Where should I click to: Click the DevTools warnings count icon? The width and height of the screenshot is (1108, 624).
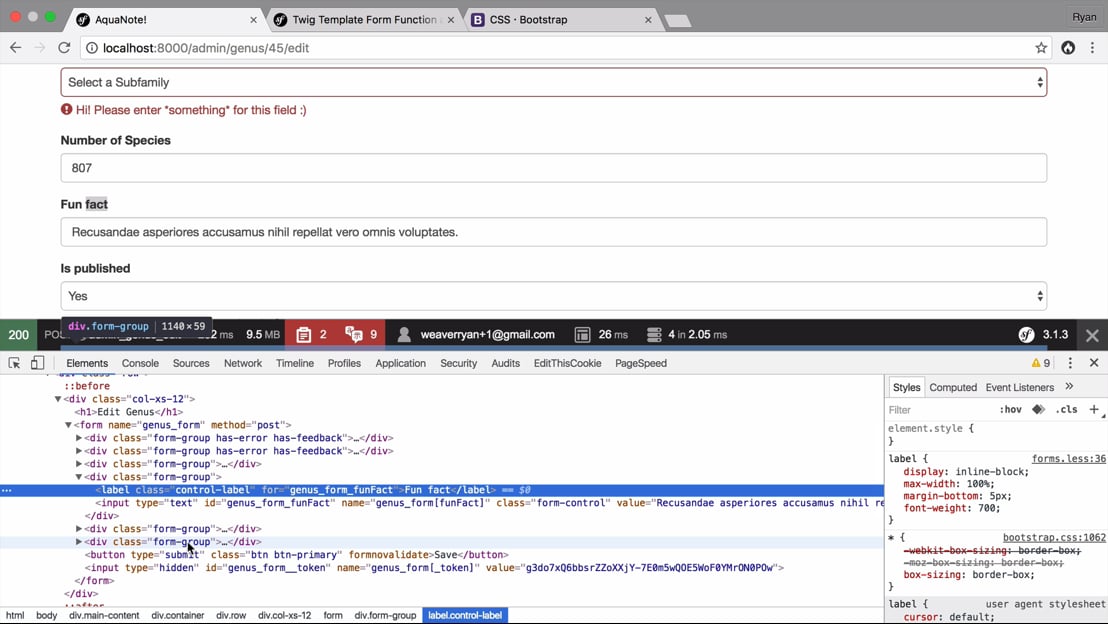pos(1041,363)
